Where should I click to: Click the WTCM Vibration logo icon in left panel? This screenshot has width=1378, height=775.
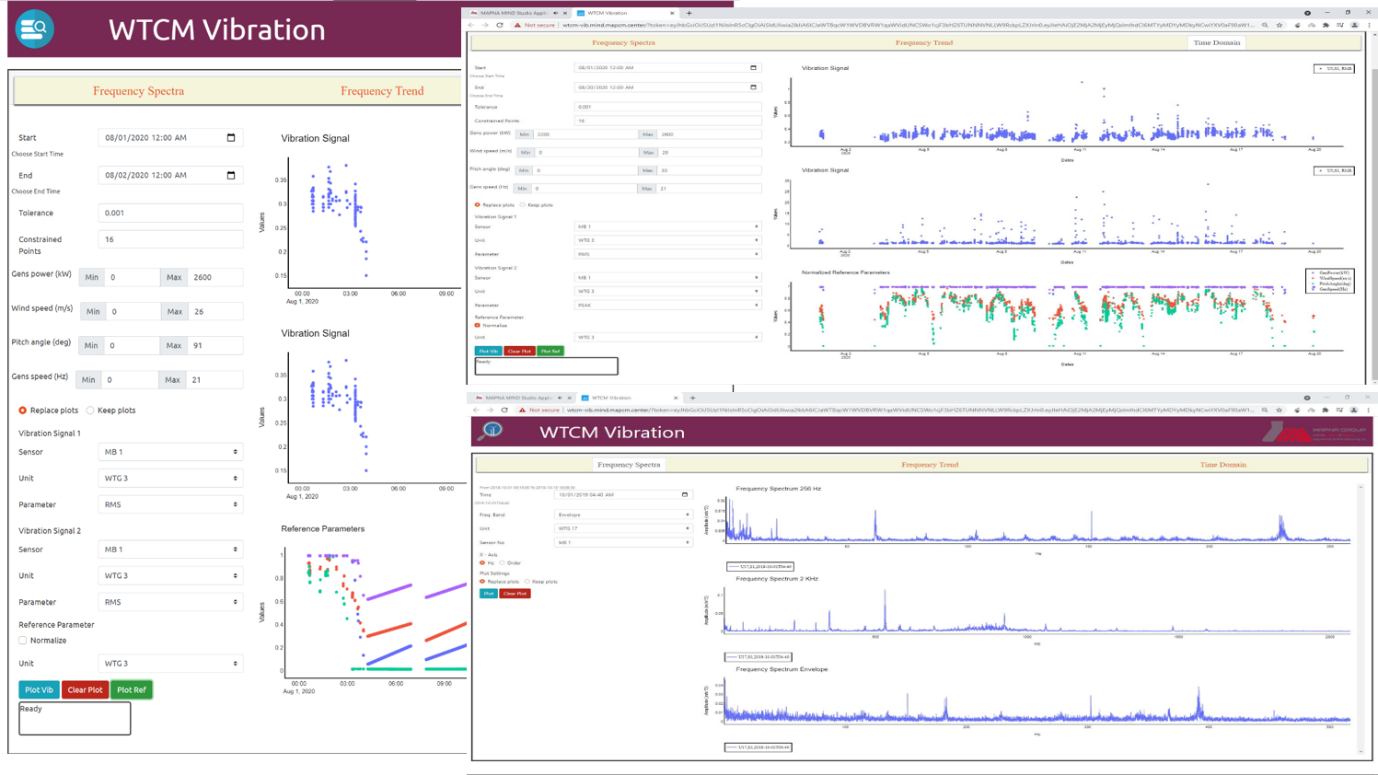click(36, 28)
